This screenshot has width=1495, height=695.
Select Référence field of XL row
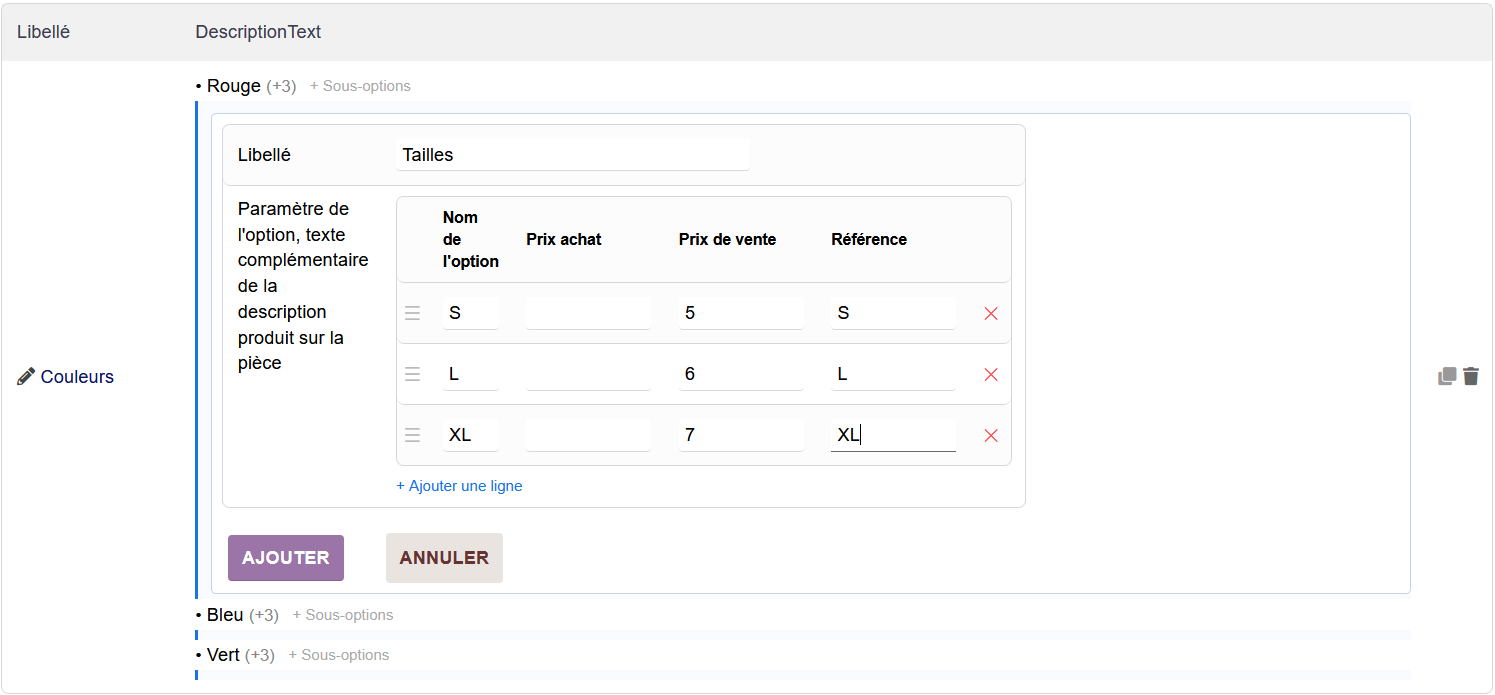point(893,435)
